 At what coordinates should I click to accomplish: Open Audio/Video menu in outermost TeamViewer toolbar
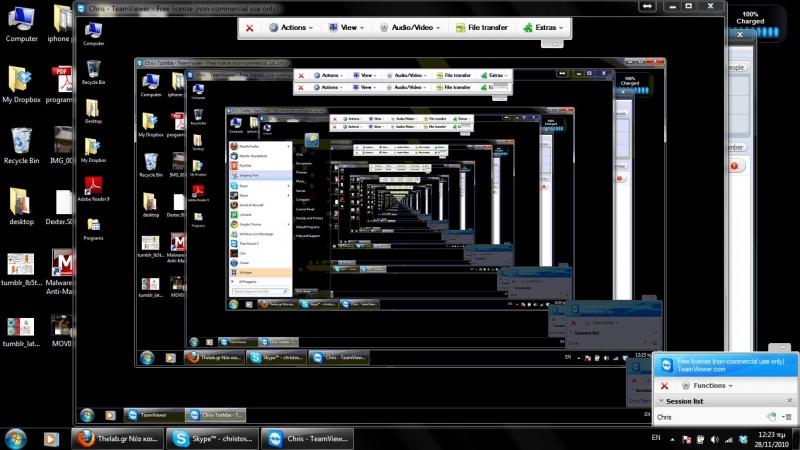(x=410, y=28)
